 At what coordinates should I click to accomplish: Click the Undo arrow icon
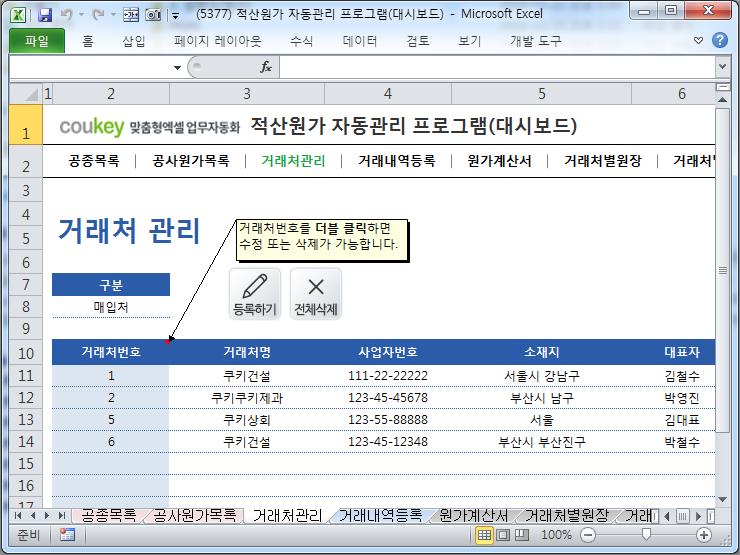tap(66, 15)
